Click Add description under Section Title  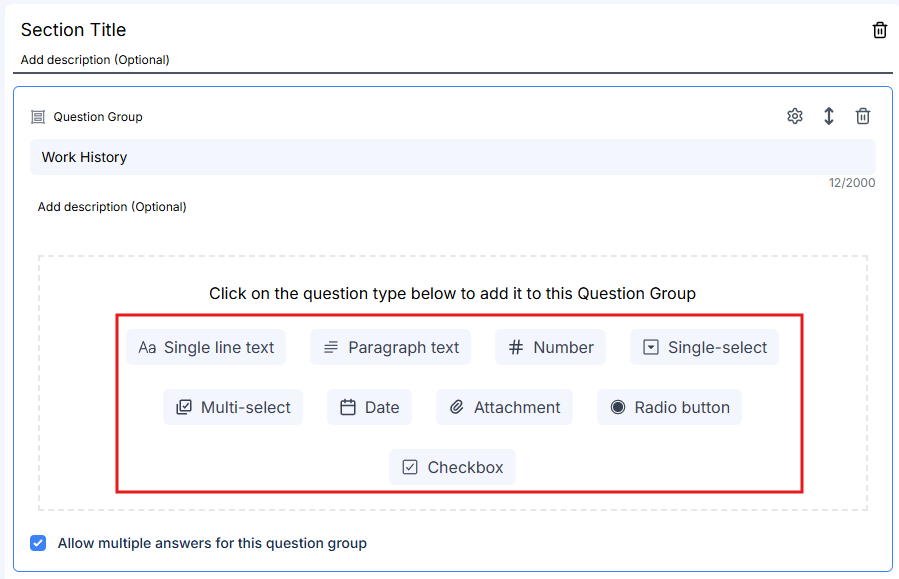(x=94, y=60)
